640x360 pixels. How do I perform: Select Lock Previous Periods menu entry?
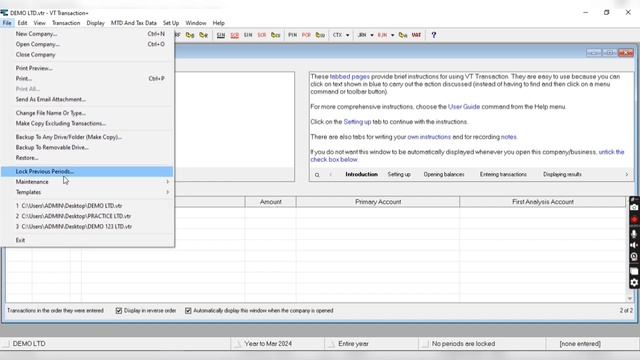click(87, 171)
